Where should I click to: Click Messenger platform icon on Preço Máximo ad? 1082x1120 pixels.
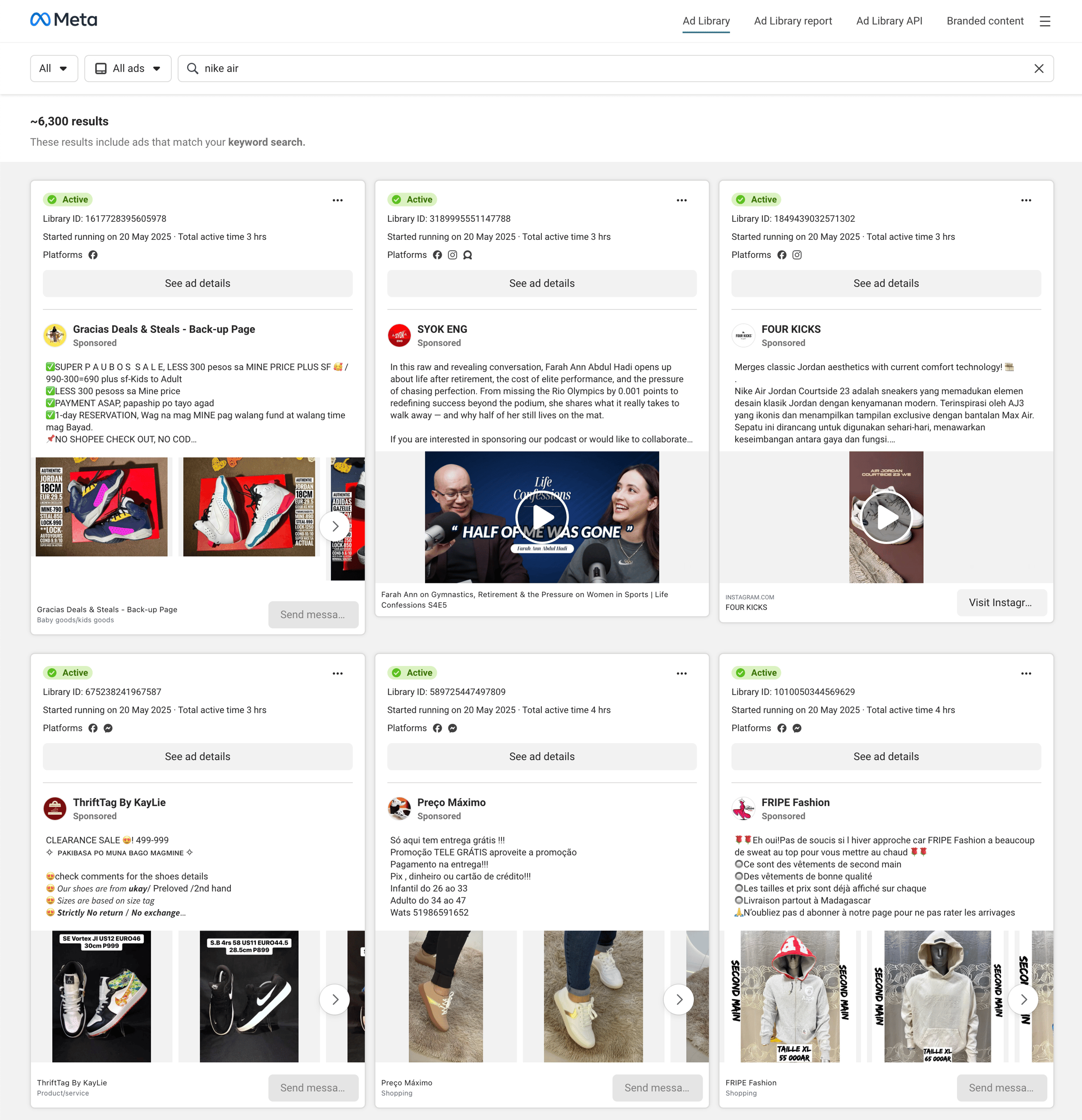(x=453, y=728)
